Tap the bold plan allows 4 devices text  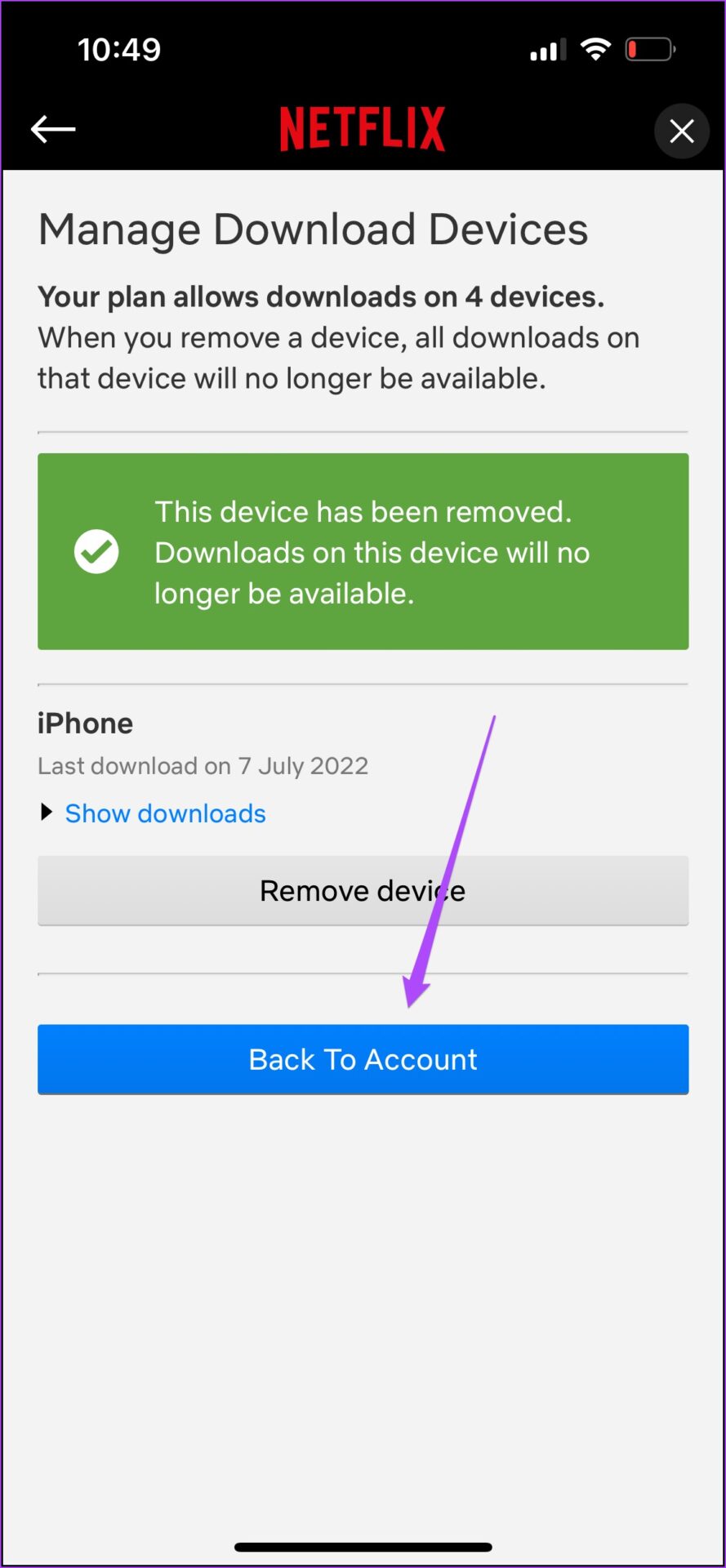click(x=321, y=297)
